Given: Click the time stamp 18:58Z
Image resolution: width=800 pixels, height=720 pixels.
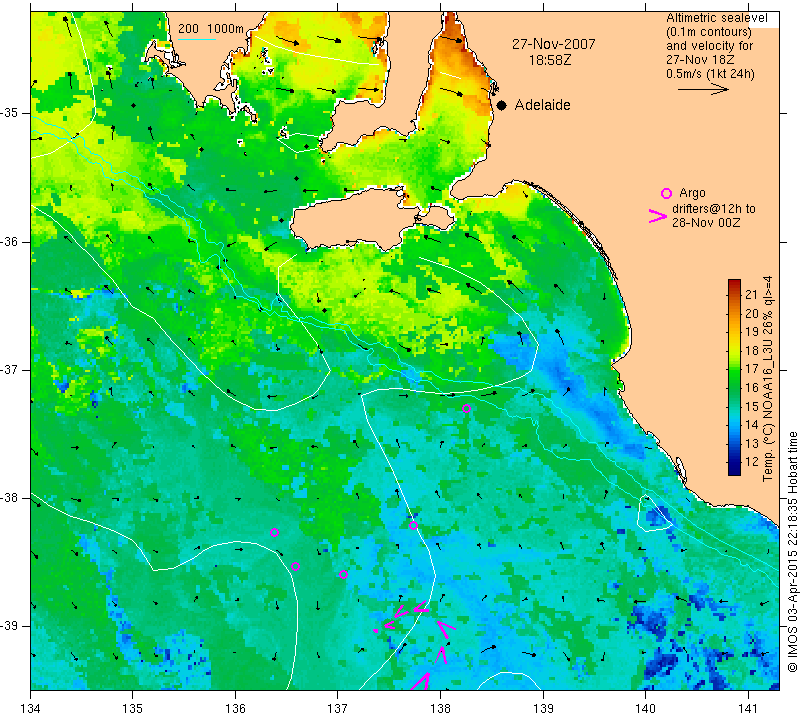Looking at the screenshot, I should click(x=550, y=60).
